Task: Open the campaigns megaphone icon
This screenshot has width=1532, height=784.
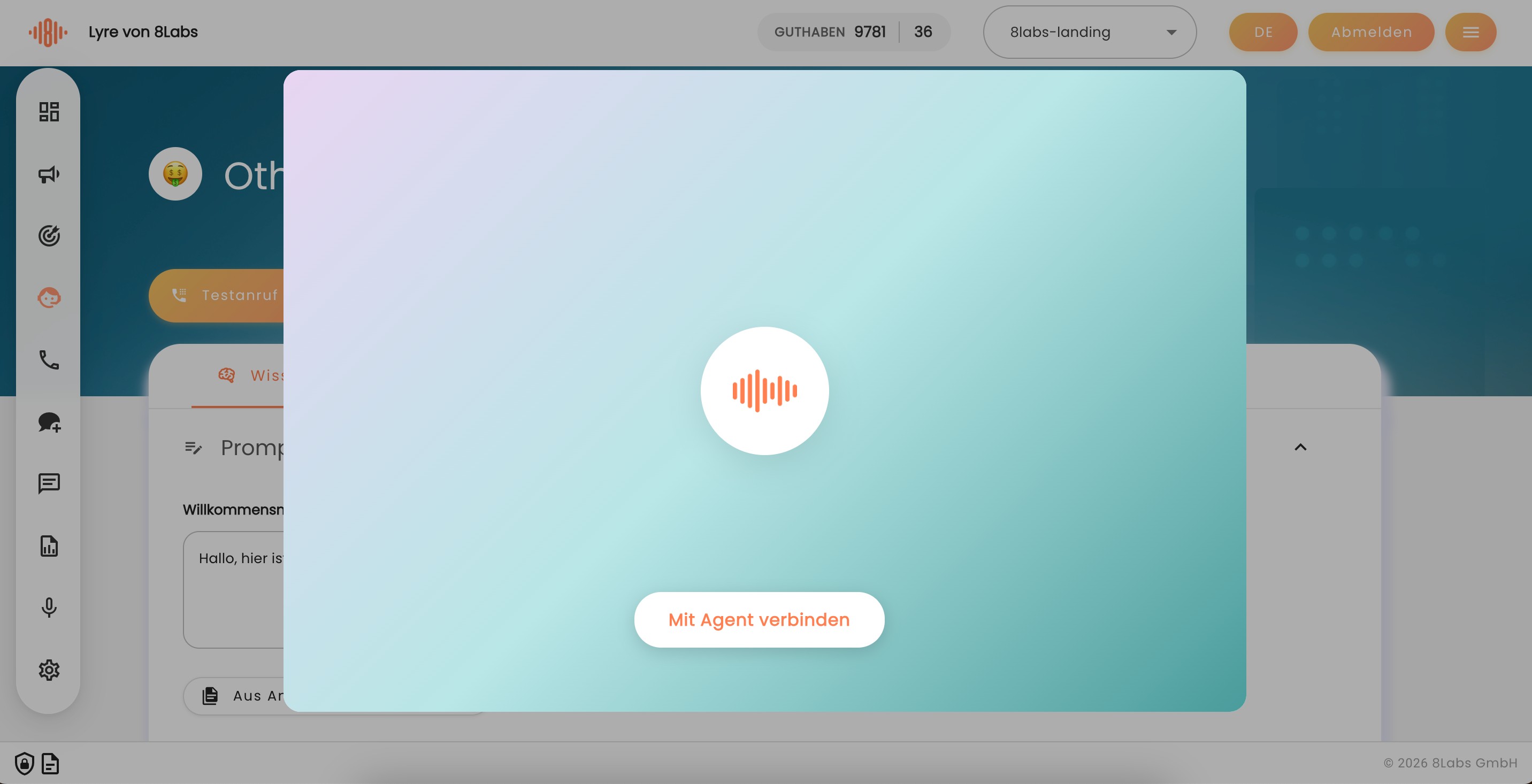Action: (x=49, y=174)
